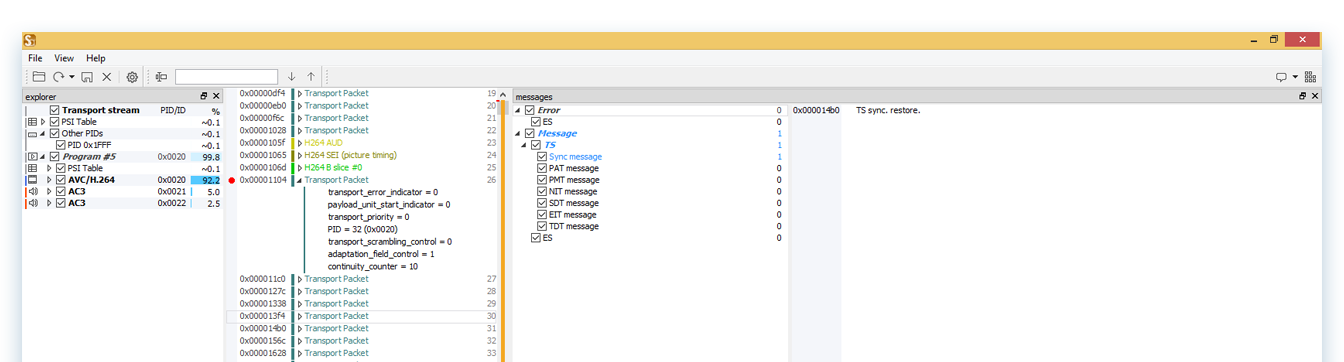Image resolution: width=1344 pixels, height=362 pixels.
Task: Expand the H264 B slice #0 row
Action: pos(299,168)
